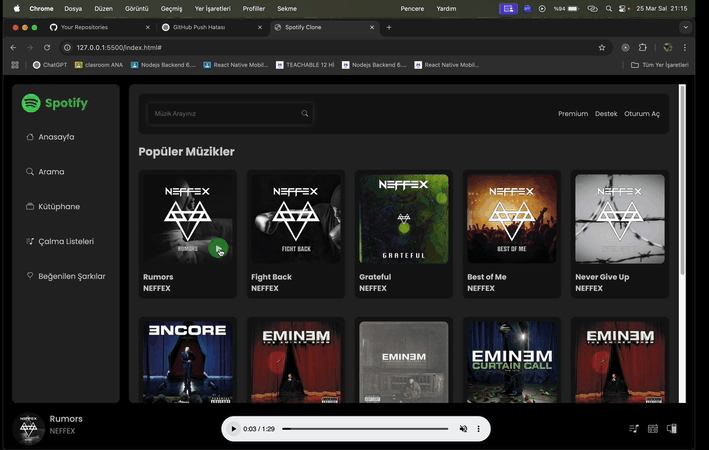The height and width of the screenshot is (450, 709).
Task: Open the Dosya menu
Action: (x=73, y=9)
